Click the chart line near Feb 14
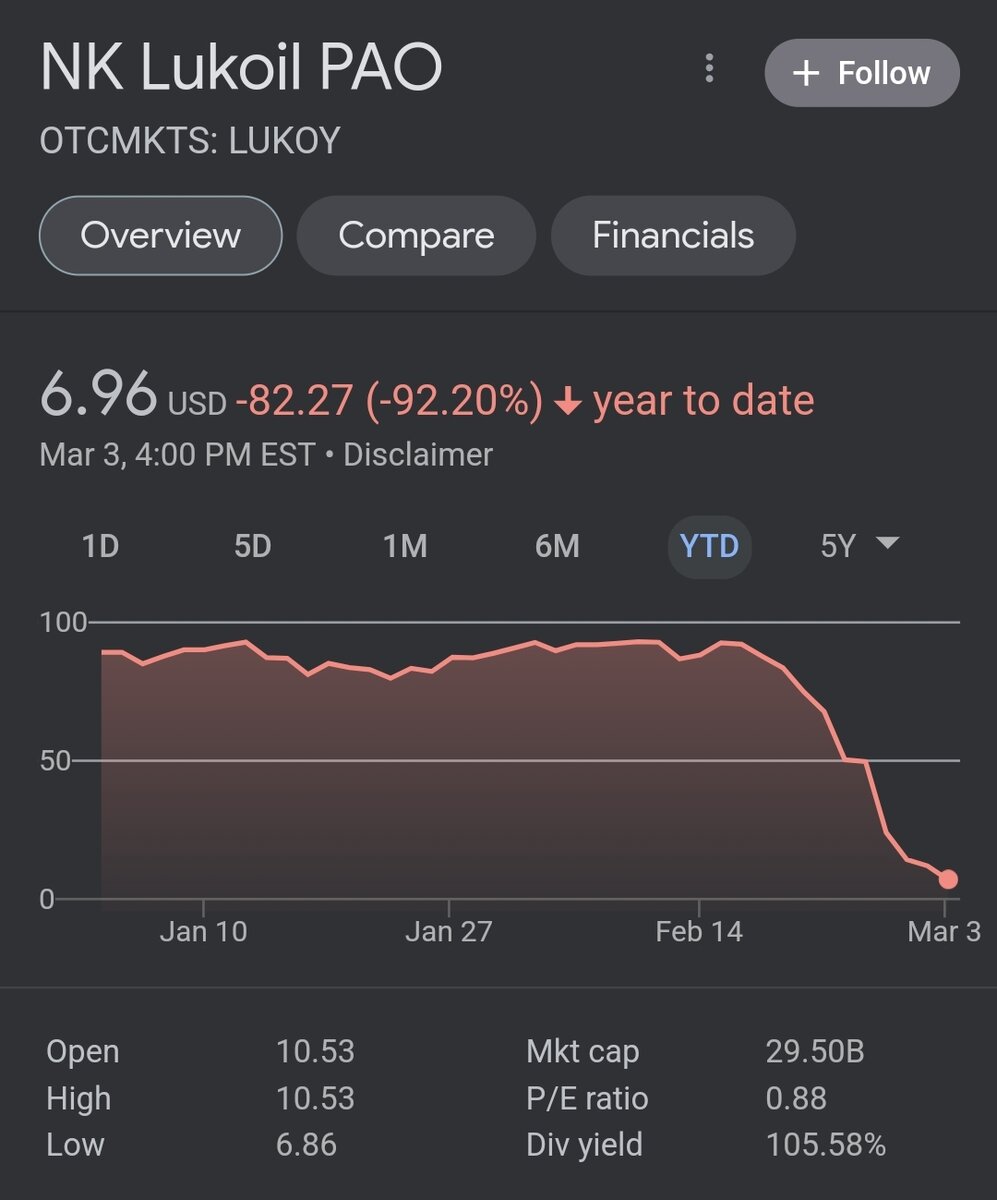Viewport: 997px width, 1200px height. tap(699, 655)
